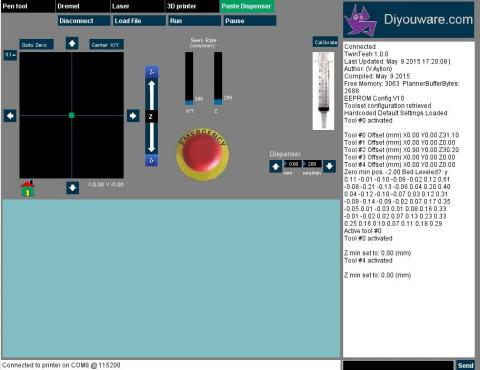Move X axis left with arrow icon
Viewport: 480px width, 370px height.
pos(10,116)
